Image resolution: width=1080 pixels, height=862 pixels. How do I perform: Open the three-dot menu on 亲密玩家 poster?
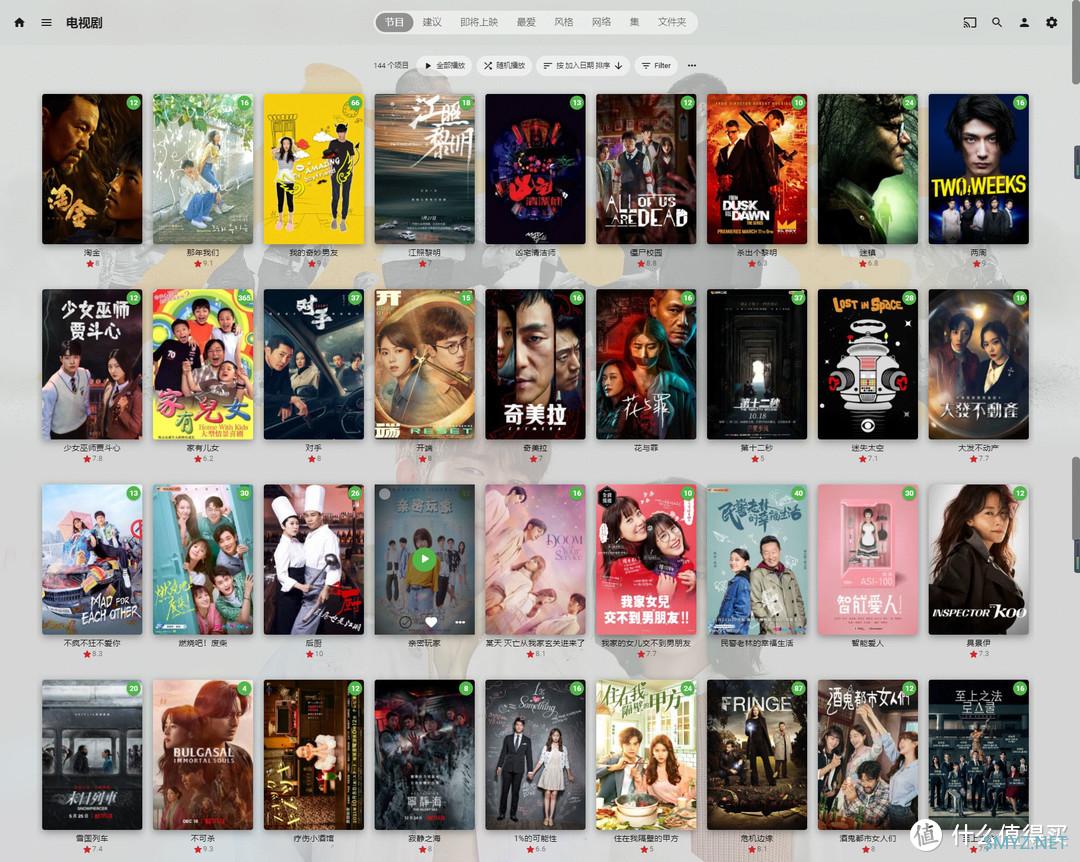pos(460,622)
